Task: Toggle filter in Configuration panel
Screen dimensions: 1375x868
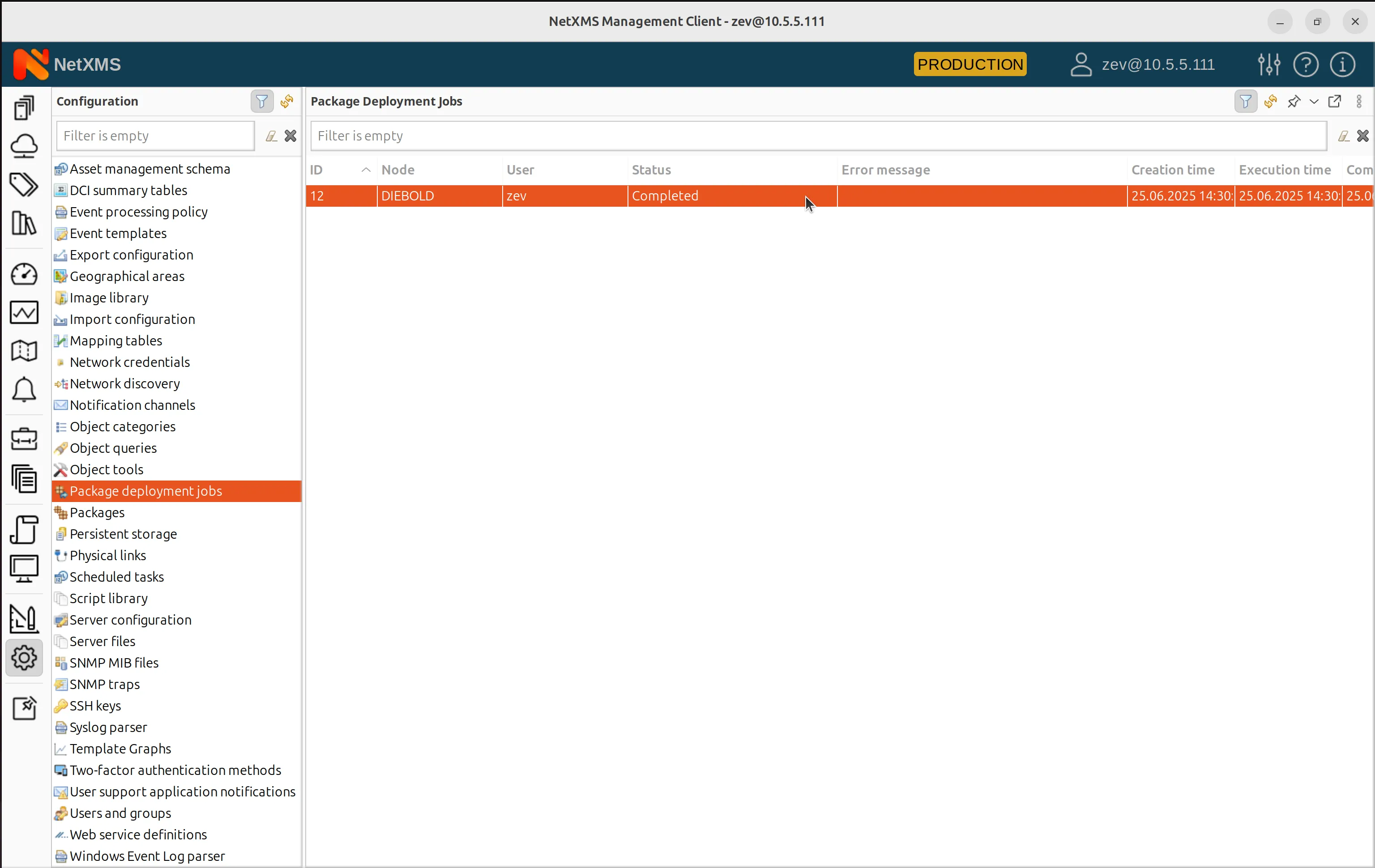Action: coord(261,102)
